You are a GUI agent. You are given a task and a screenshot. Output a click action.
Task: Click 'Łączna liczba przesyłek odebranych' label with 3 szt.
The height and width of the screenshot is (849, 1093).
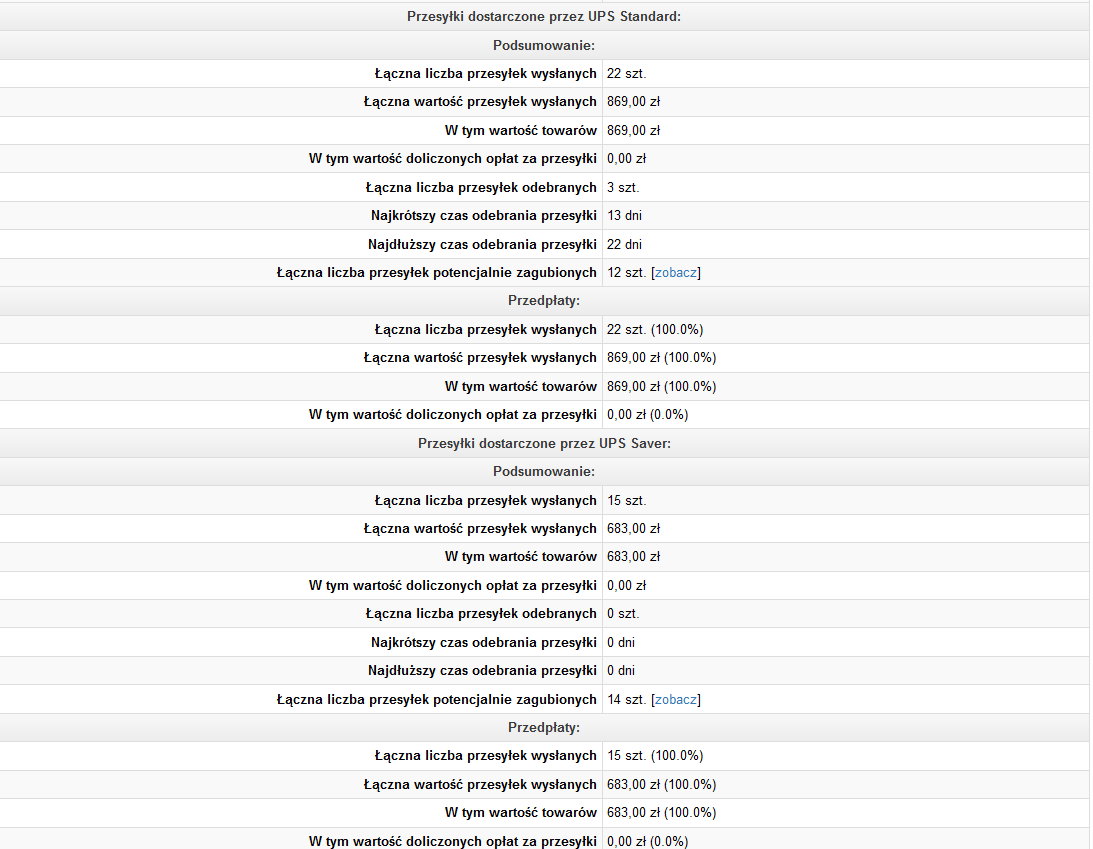481,187
